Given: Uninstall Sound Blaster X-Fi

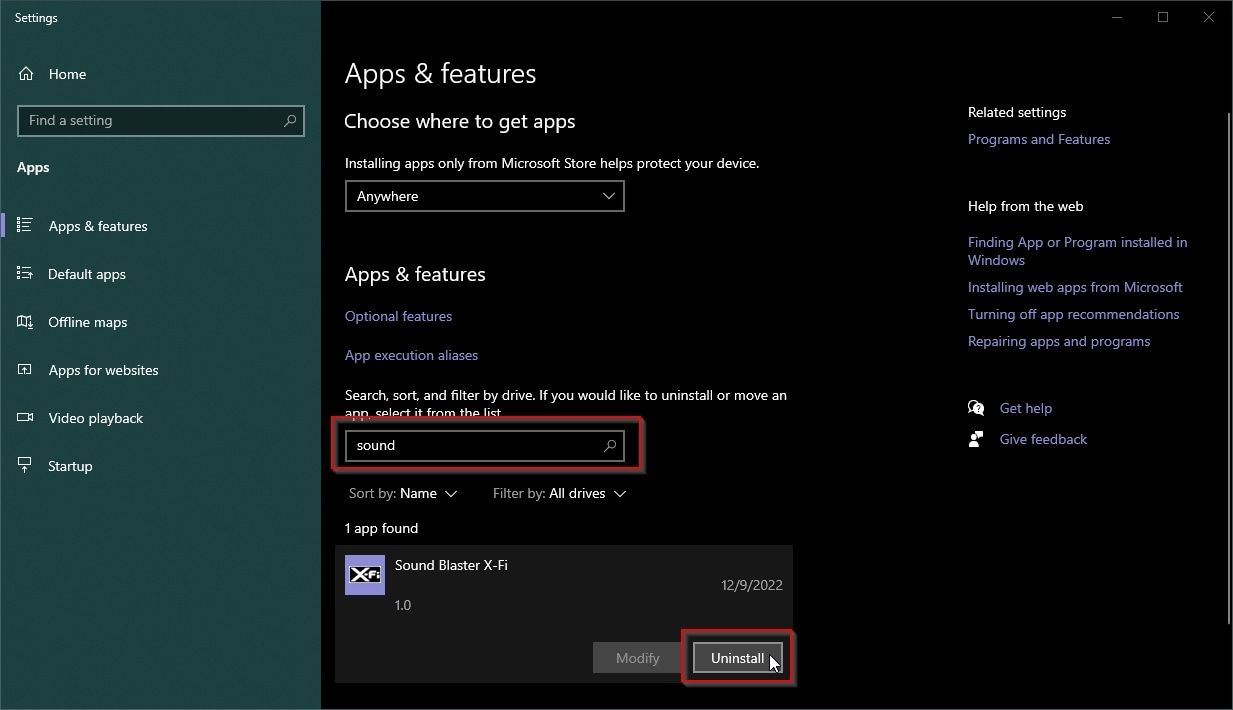Looking at the screenshot, I should click(x=737, y=658).
